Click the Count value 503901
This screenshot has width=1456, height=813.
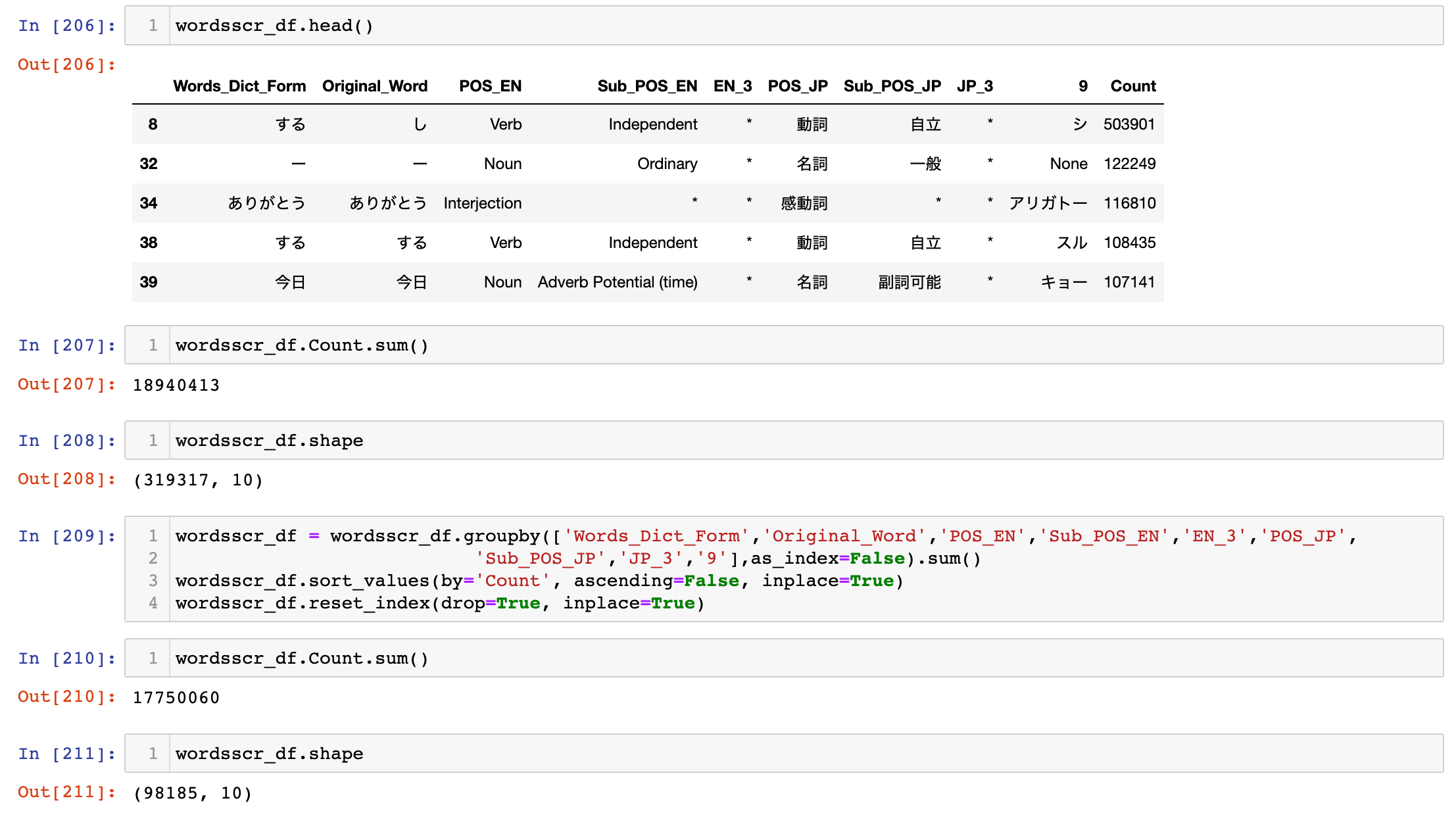pos(1129,124)
